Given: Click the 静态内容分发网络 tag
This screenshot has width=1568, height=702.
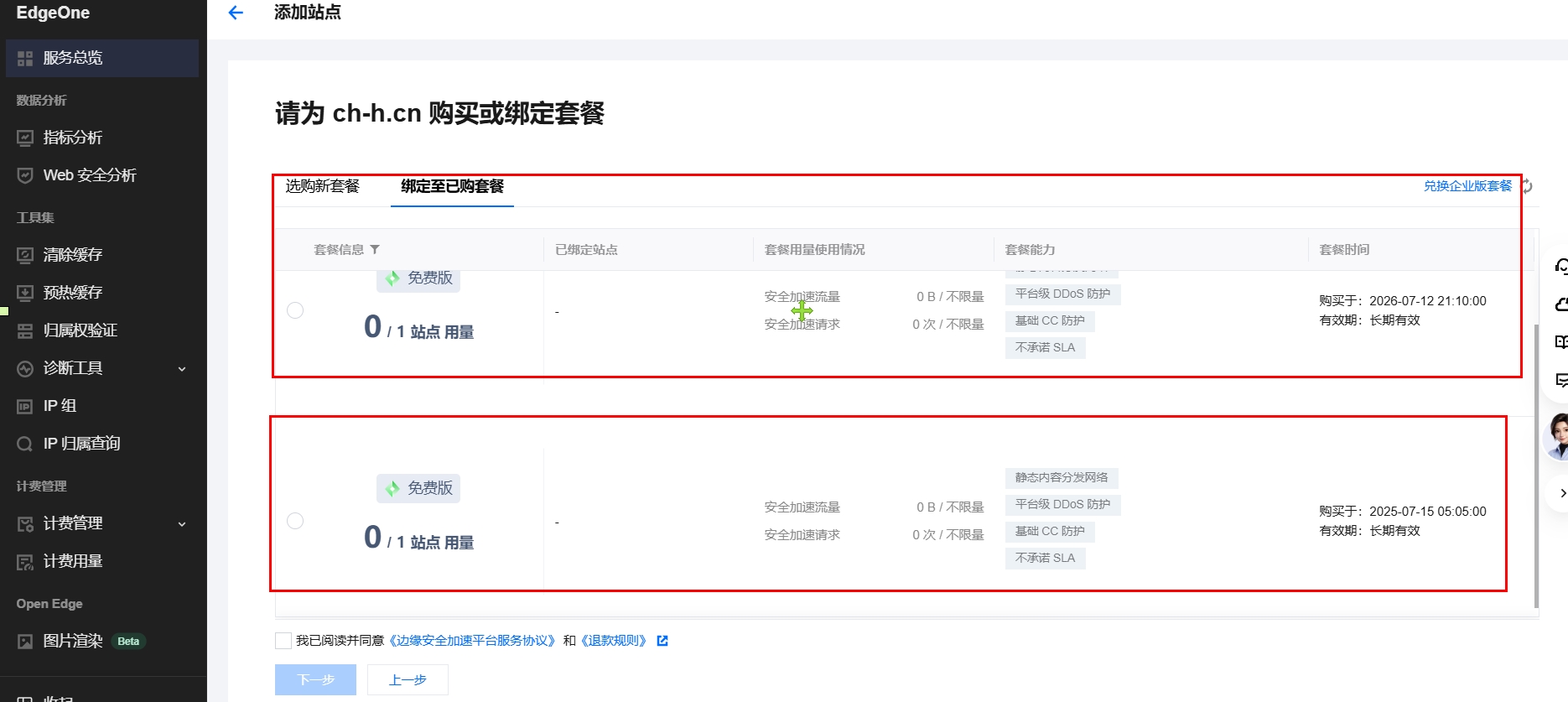Looking at the screenshot, I should pos(1062,478).
